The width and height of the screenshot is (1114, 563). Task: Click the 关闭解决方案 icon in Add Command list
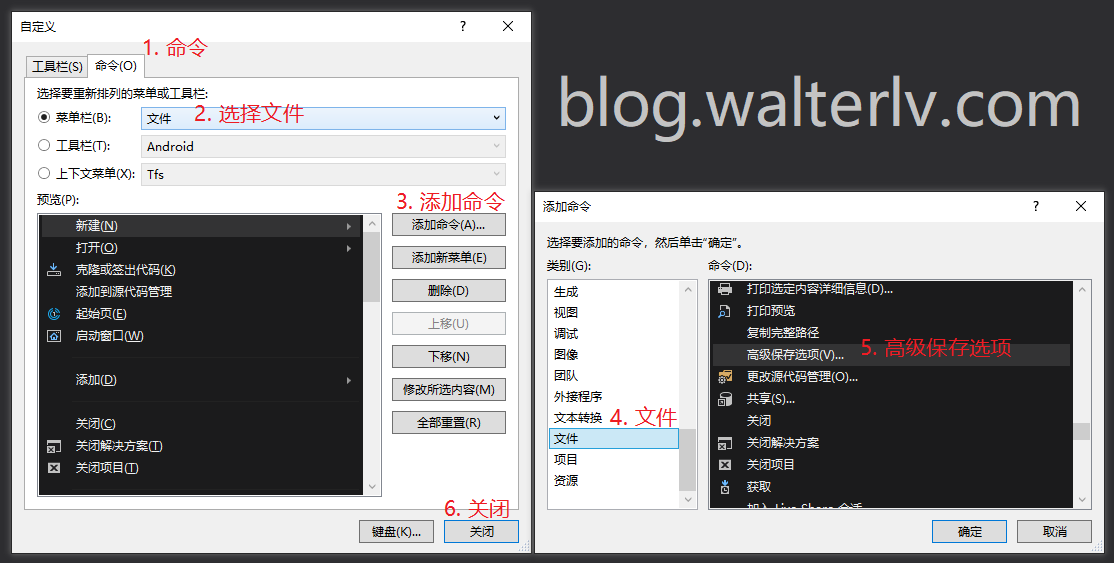point(725,443)
